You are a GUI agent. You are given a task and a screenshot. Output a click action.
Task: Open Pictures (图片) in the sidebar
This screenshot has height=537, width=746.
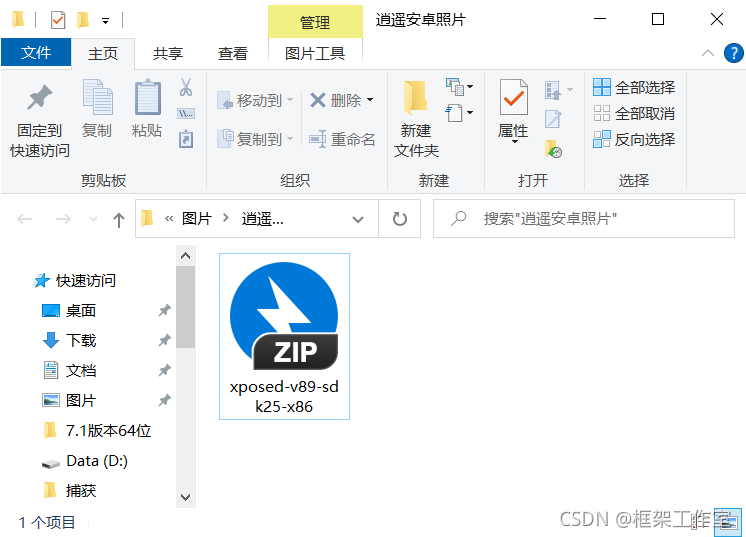pos(69,400)
